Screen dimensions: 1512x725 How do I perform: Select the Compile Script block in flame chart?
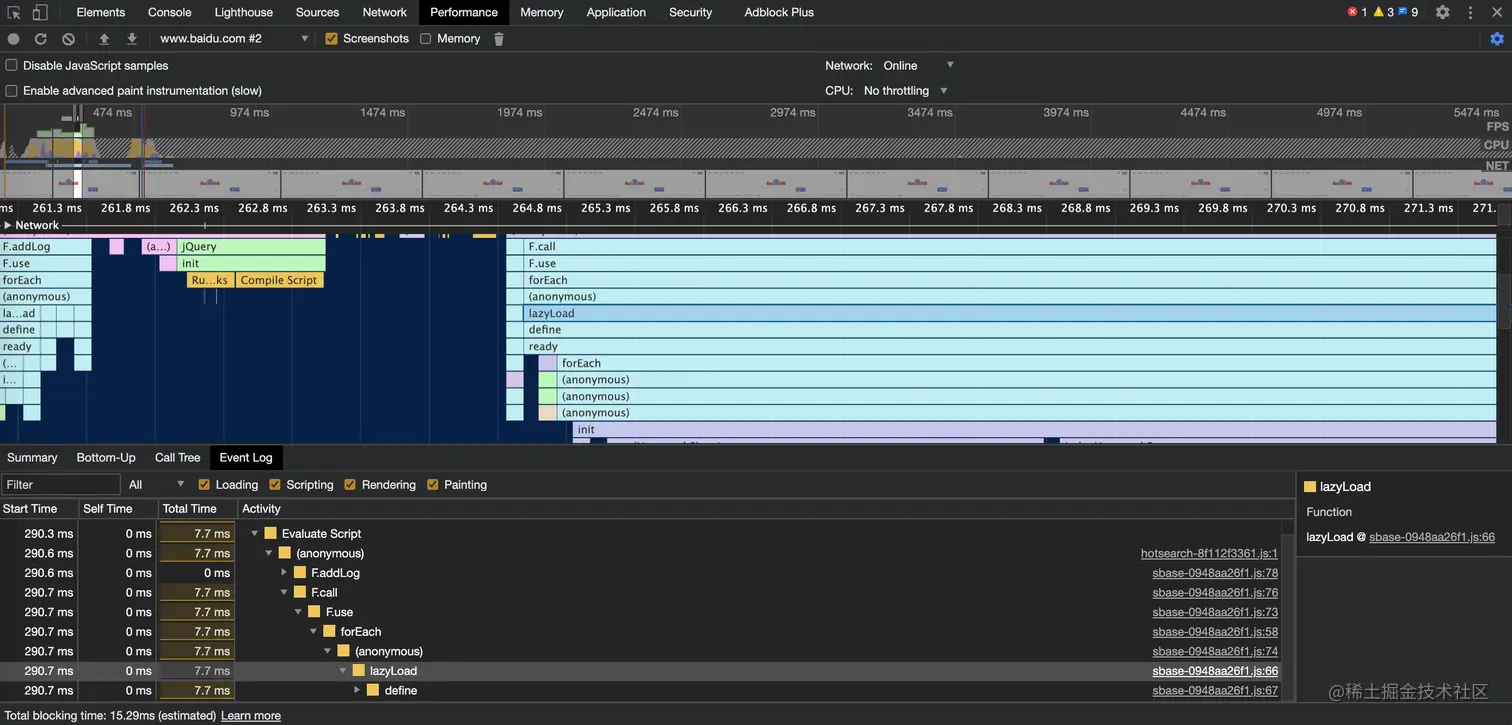pyautogui.click(x=280, y=281)
